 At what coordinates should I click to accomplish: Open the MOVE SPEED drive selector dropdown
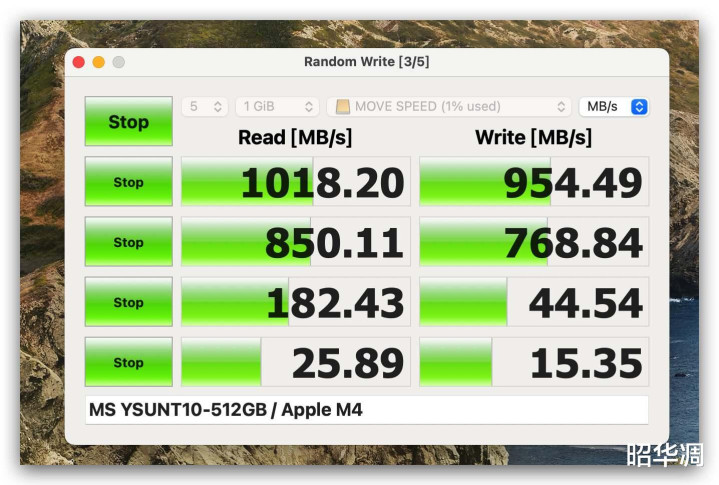click(x=448, y=107)
